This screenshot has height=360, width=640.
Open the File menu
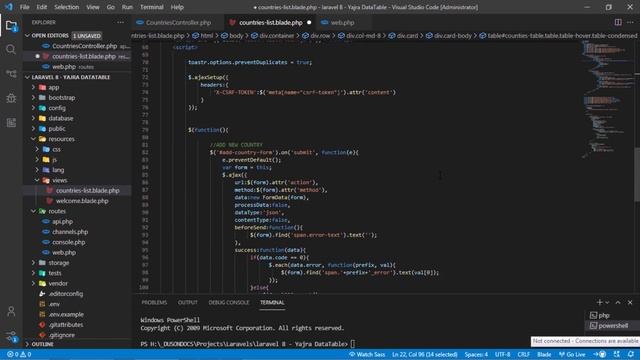click(24, 7)
